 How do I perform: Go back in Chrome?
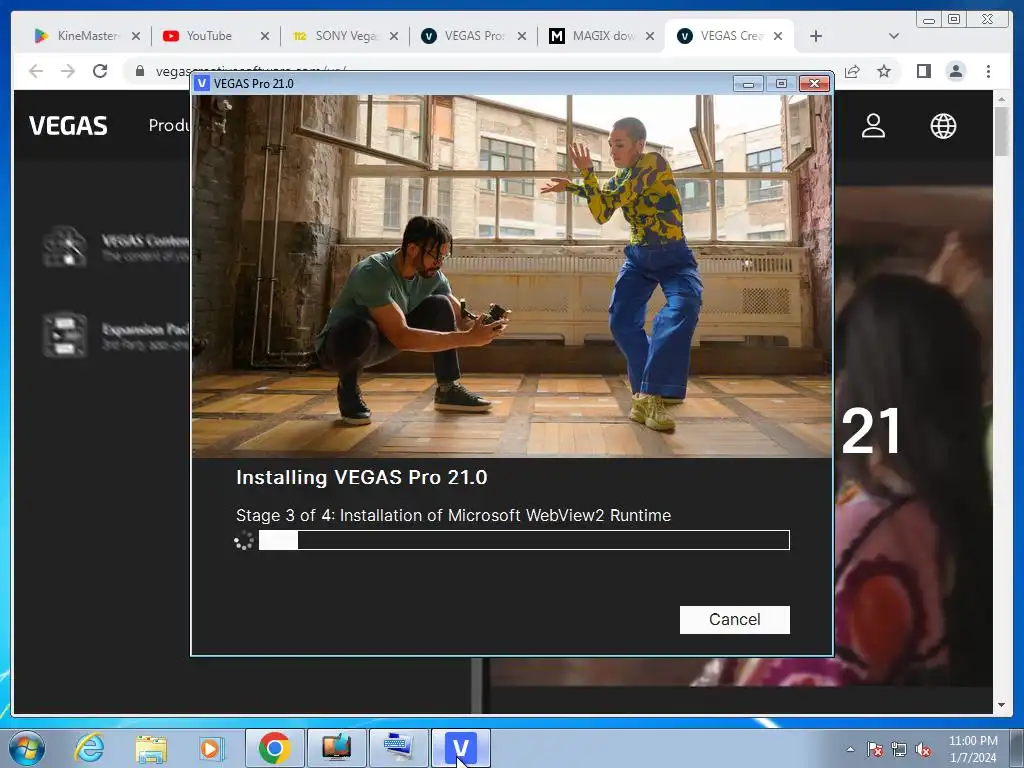pos(36,71)
